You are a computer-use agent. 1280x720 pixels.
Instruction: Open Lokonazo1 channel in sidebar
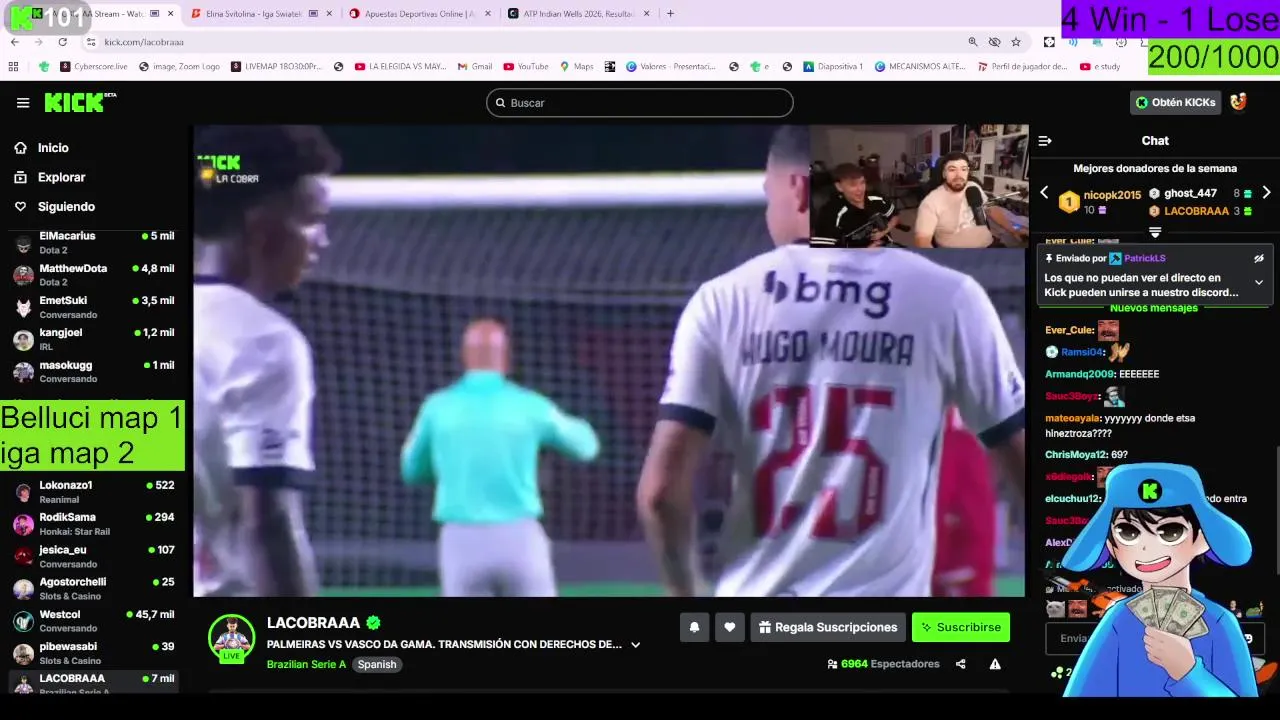pos(94,491)
